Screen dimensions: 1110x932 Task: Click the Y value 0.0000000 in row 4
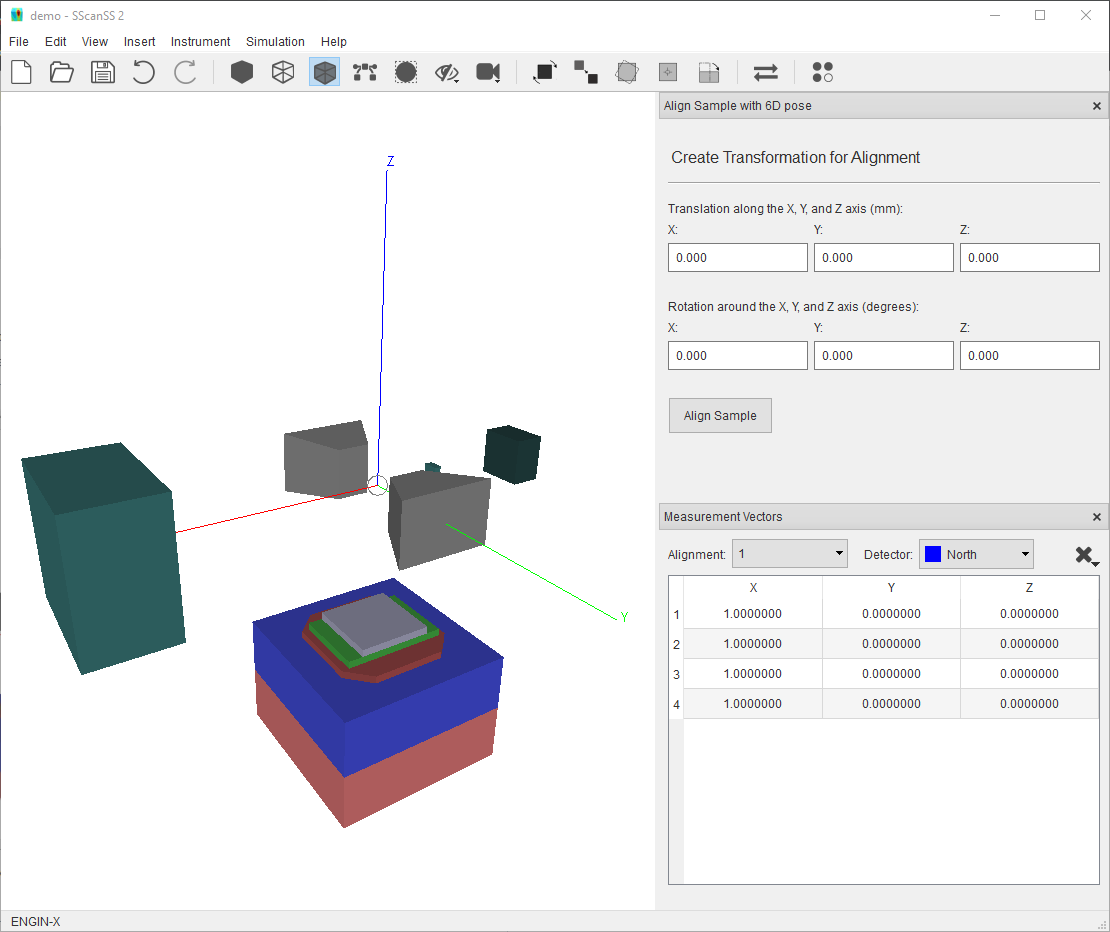891,704
